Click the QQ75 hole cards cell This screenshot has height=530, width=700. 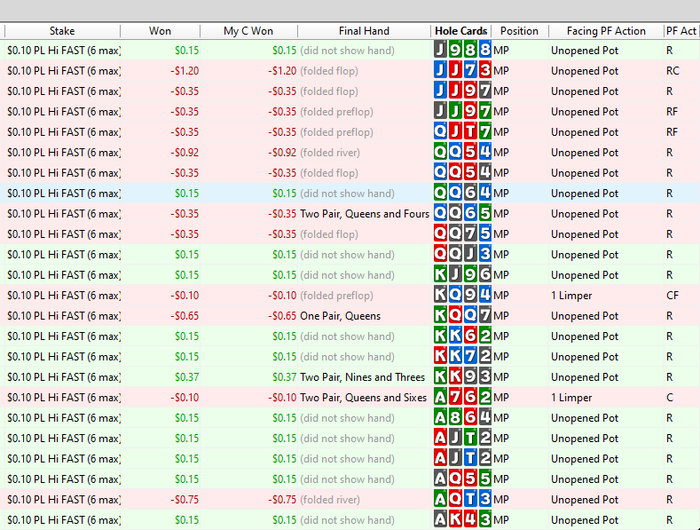click(x=462, y=234)
